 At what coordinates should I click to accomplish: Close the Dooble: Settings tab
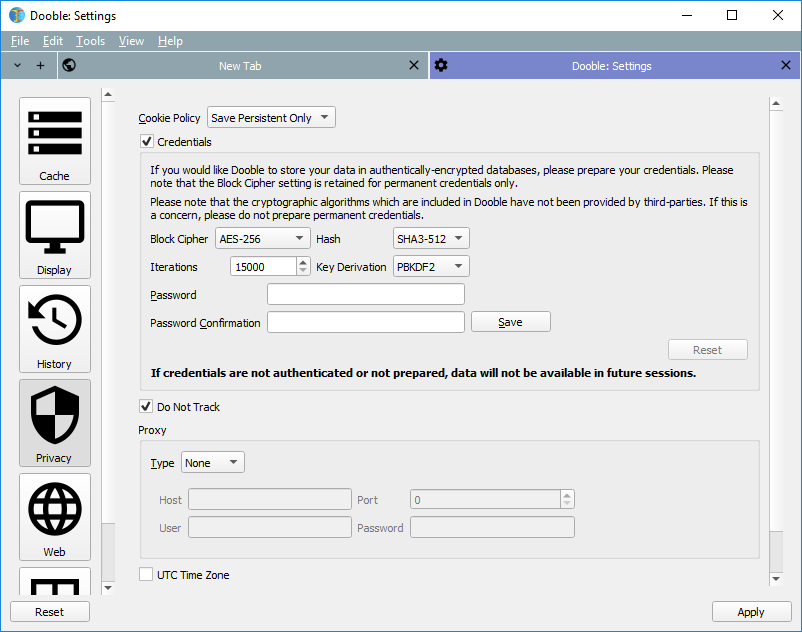click(x=785, y=66)
